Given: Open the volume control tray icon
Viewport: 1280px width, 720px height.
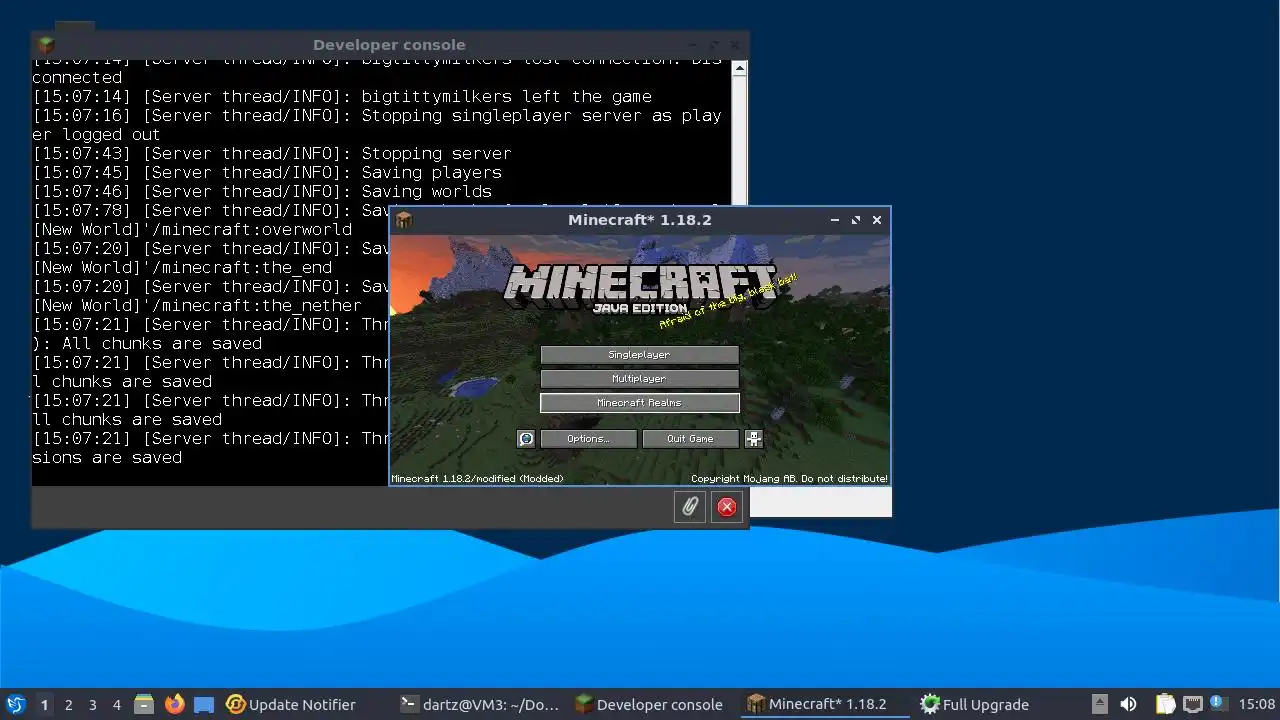Looking at the screenshot, I should click(1128, 704).
